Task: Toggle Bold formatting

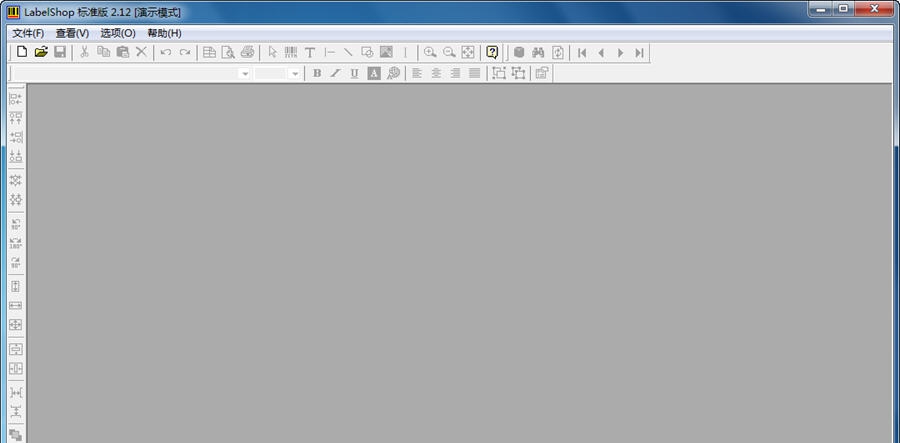Action: tap(317, 73)
